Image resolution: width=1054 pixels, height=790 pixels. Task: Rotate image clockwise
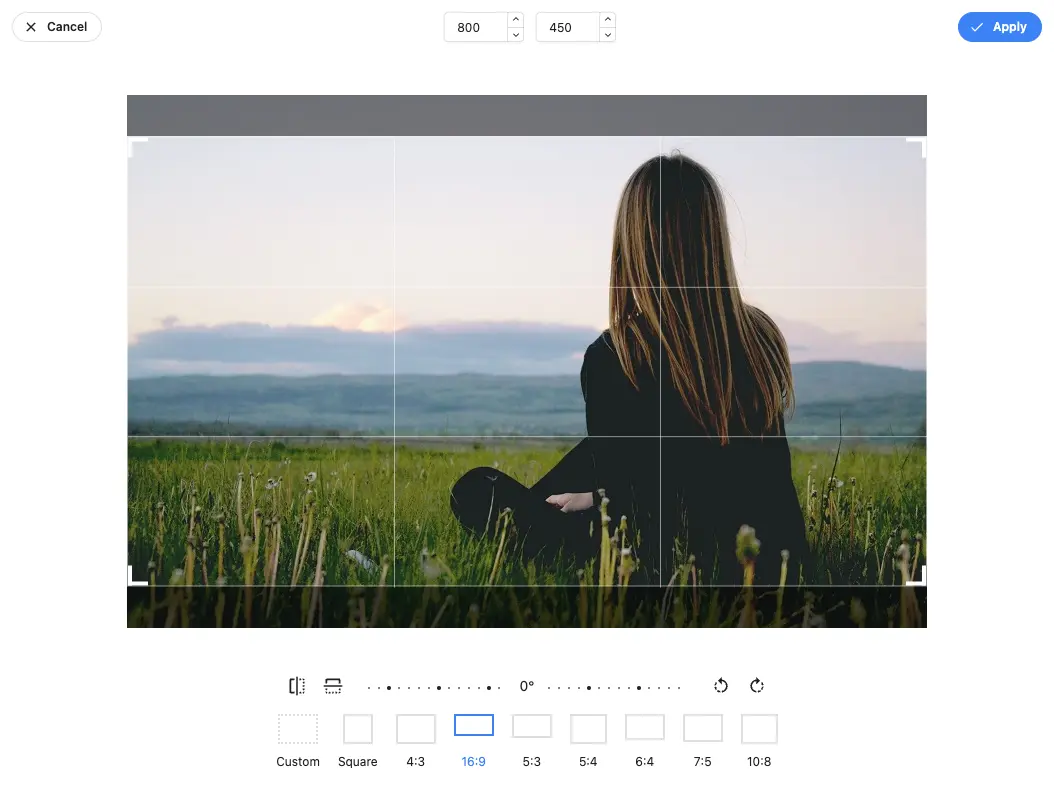coord(757,686)
